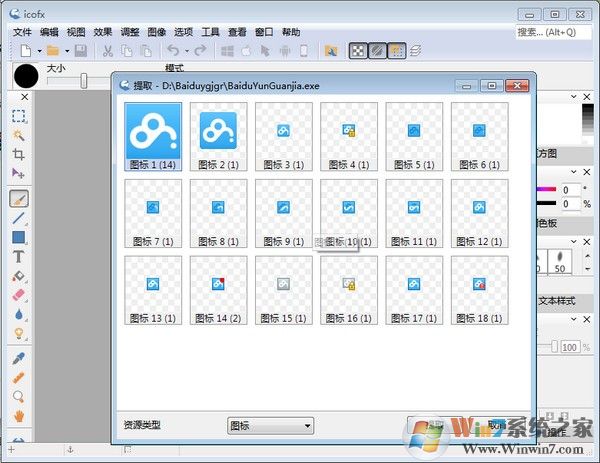Expand the new file dropdown arrow

(39, 50)
